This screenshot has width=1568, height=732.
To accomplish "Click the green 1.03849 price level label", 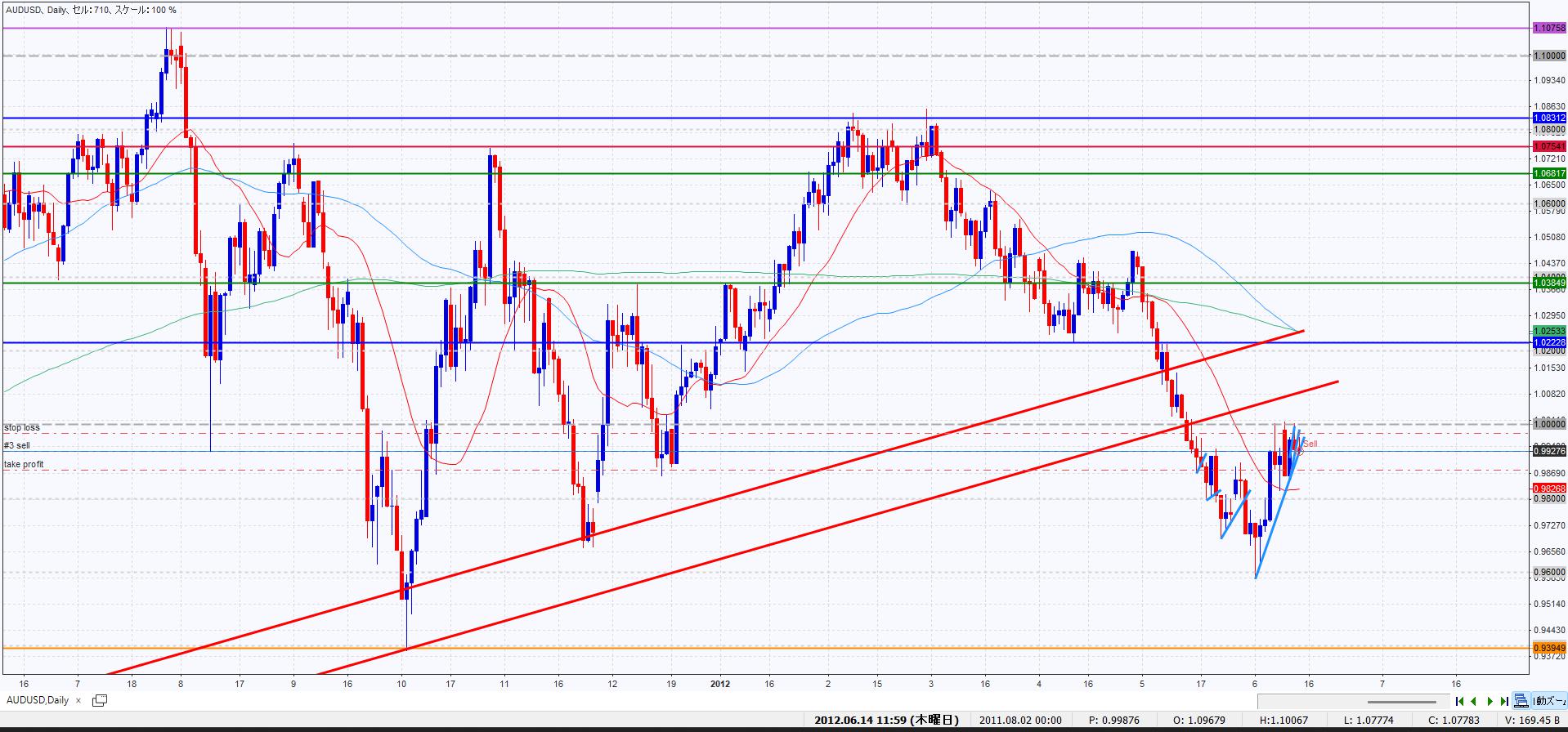I will [x=1548, y=283].
